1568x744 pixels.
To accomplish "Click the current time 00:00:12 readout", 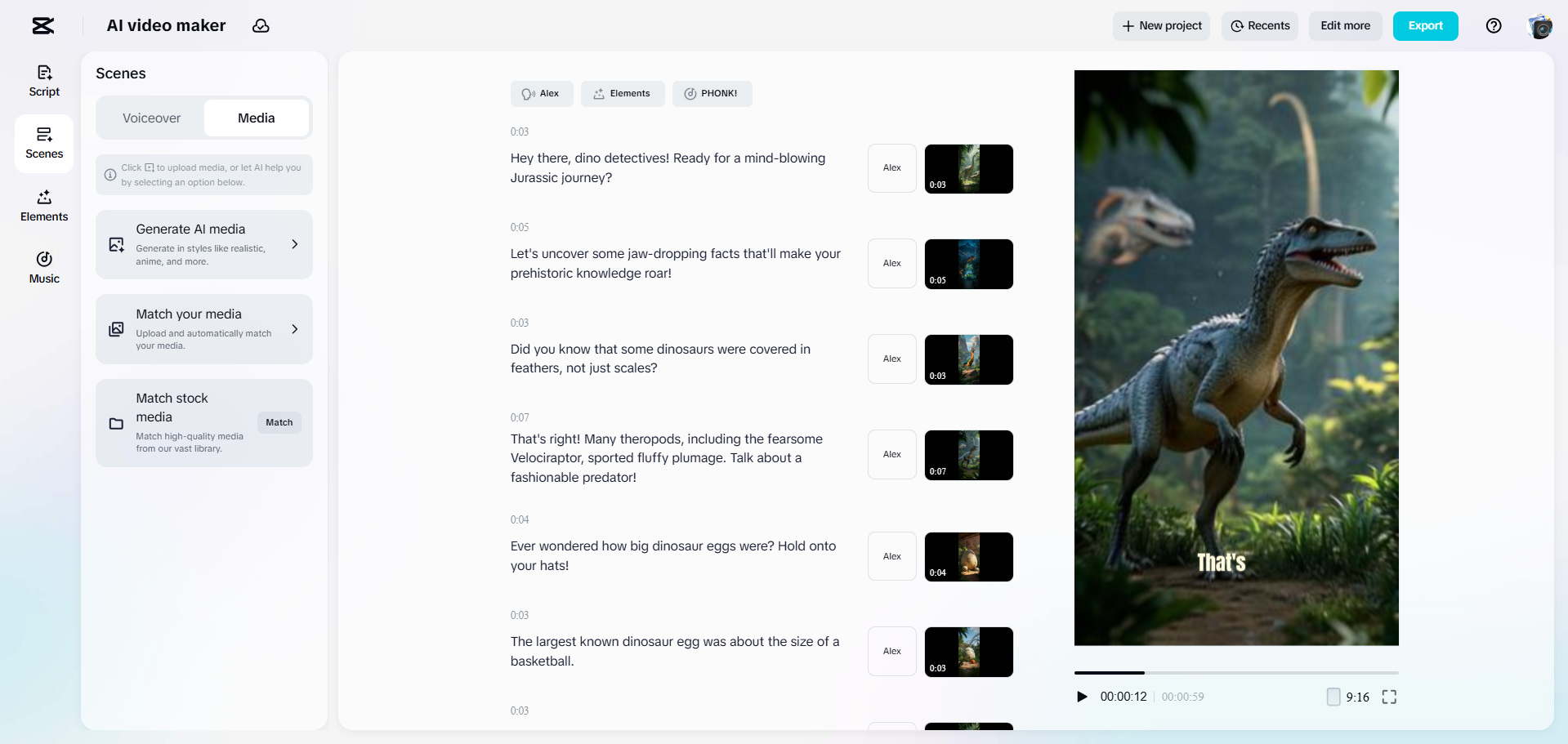I will click(x=1124, y=697).
